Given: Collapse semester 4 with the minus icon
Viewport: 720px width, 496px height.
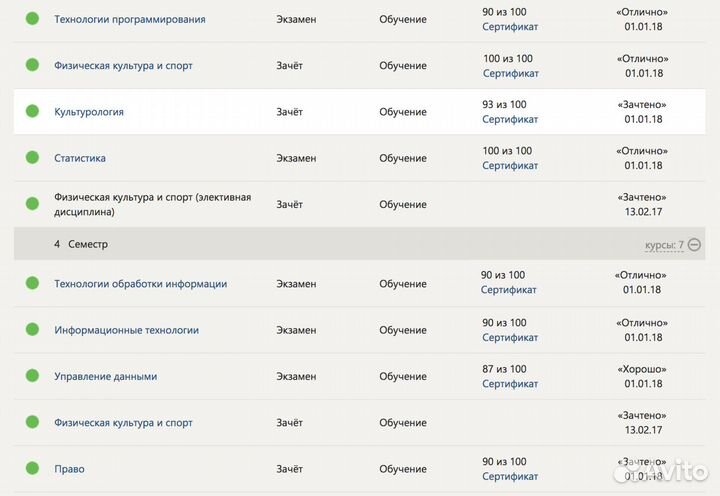Looking at the screenshot, I should click(695, 244).
